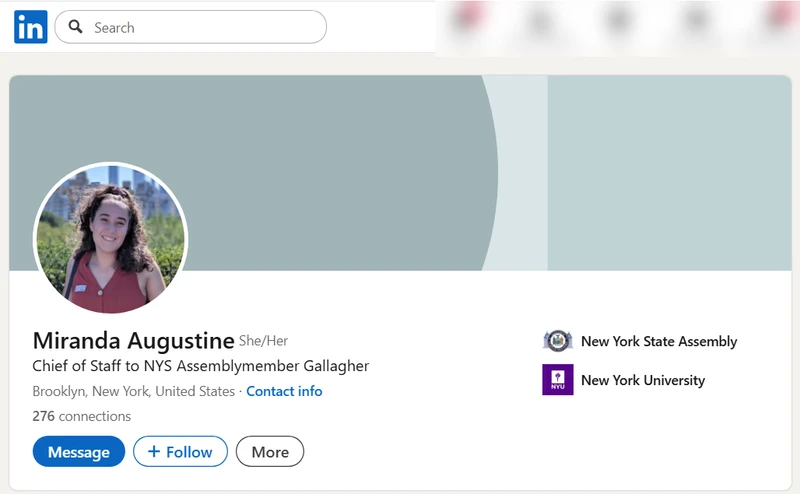Click the New York State Assembly seal
800x494 pixels.
[557, 341]
